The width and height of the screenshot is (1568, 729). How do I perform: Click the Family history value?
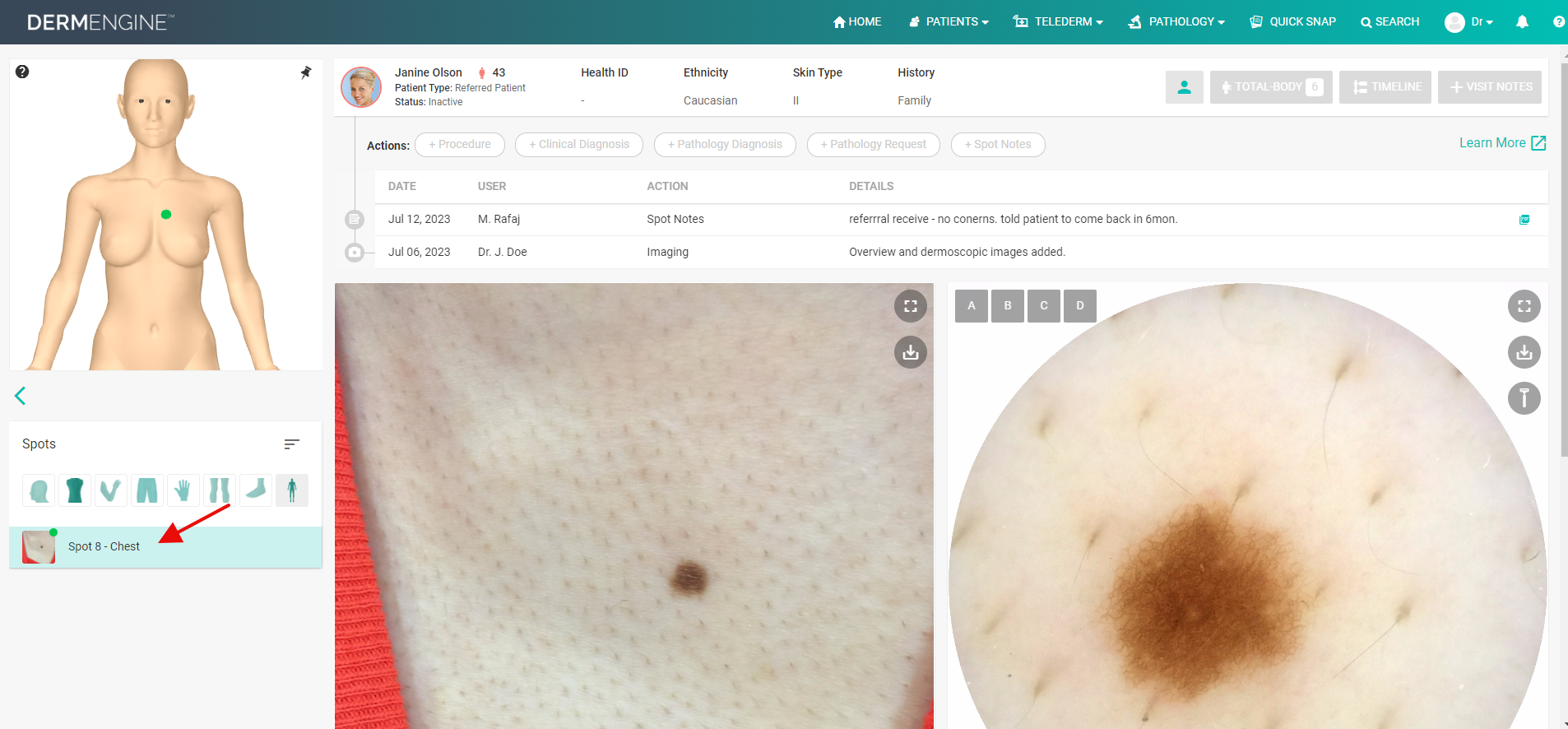914,100
